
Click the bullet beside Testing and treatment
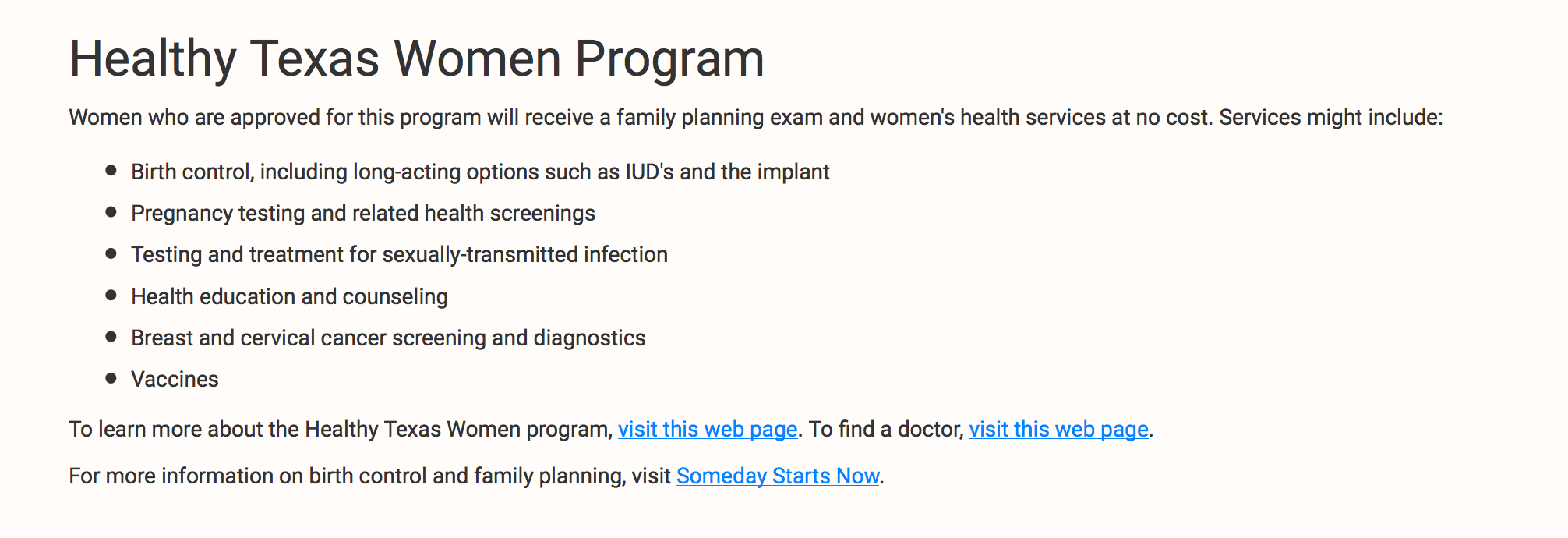(111, 253)
